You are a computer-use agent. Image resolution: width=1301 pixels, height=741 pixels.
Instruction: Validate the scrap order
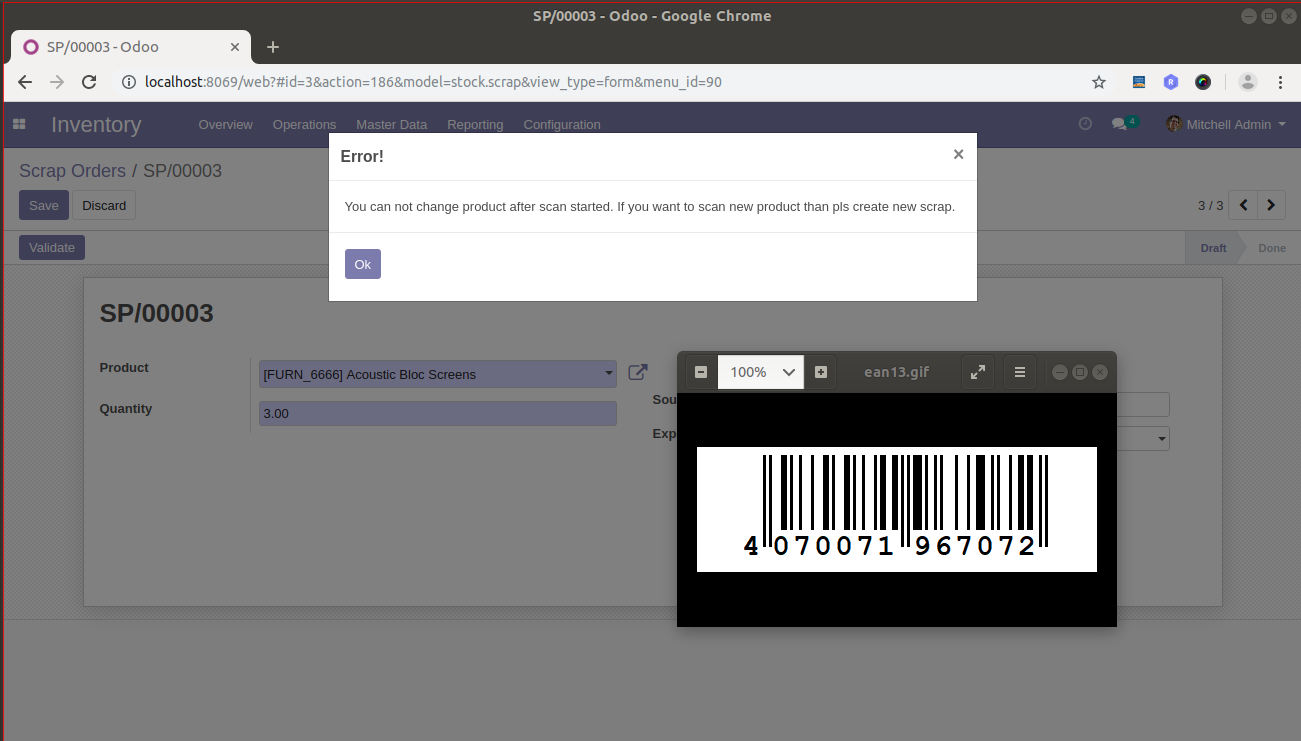coord(52,247)
